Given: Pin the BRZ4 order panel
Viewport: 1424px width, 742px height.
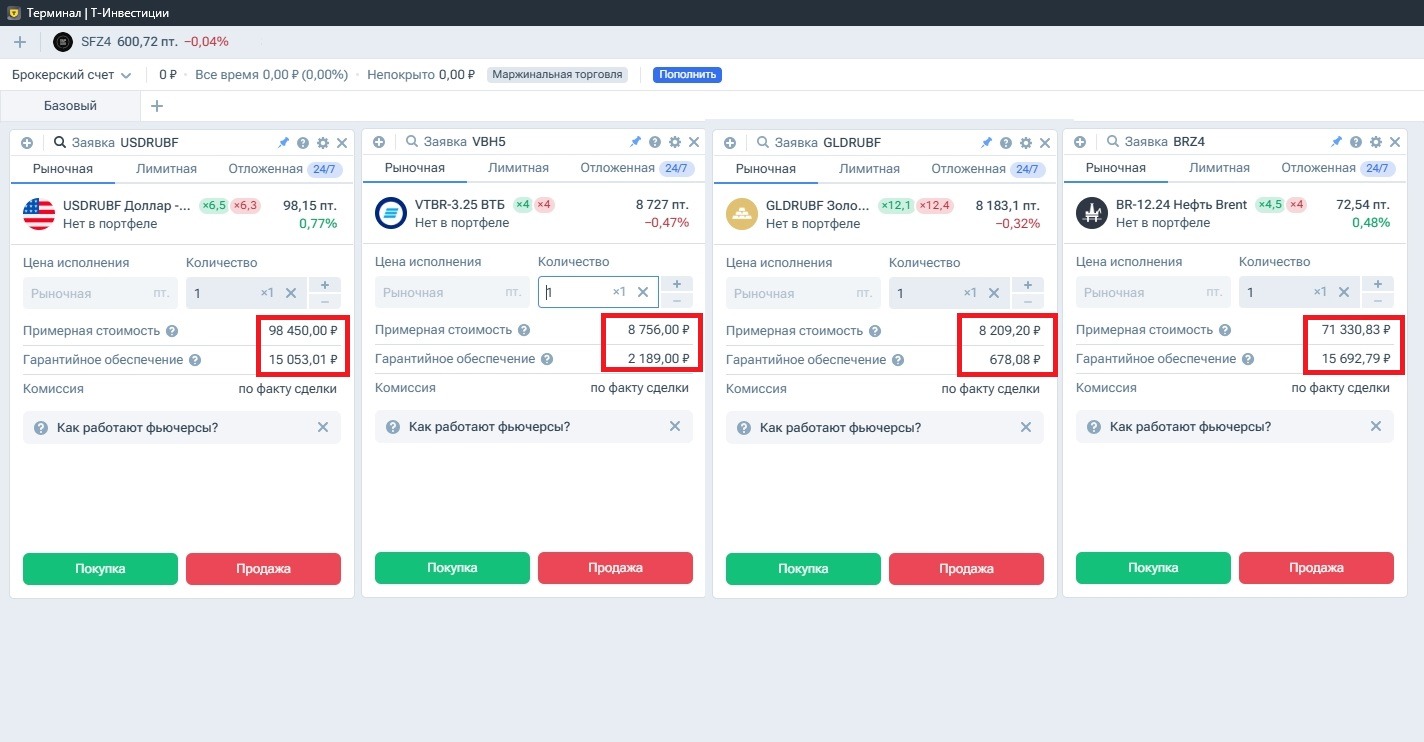Looking at the screenshot, I should (x=1336, y=142).
